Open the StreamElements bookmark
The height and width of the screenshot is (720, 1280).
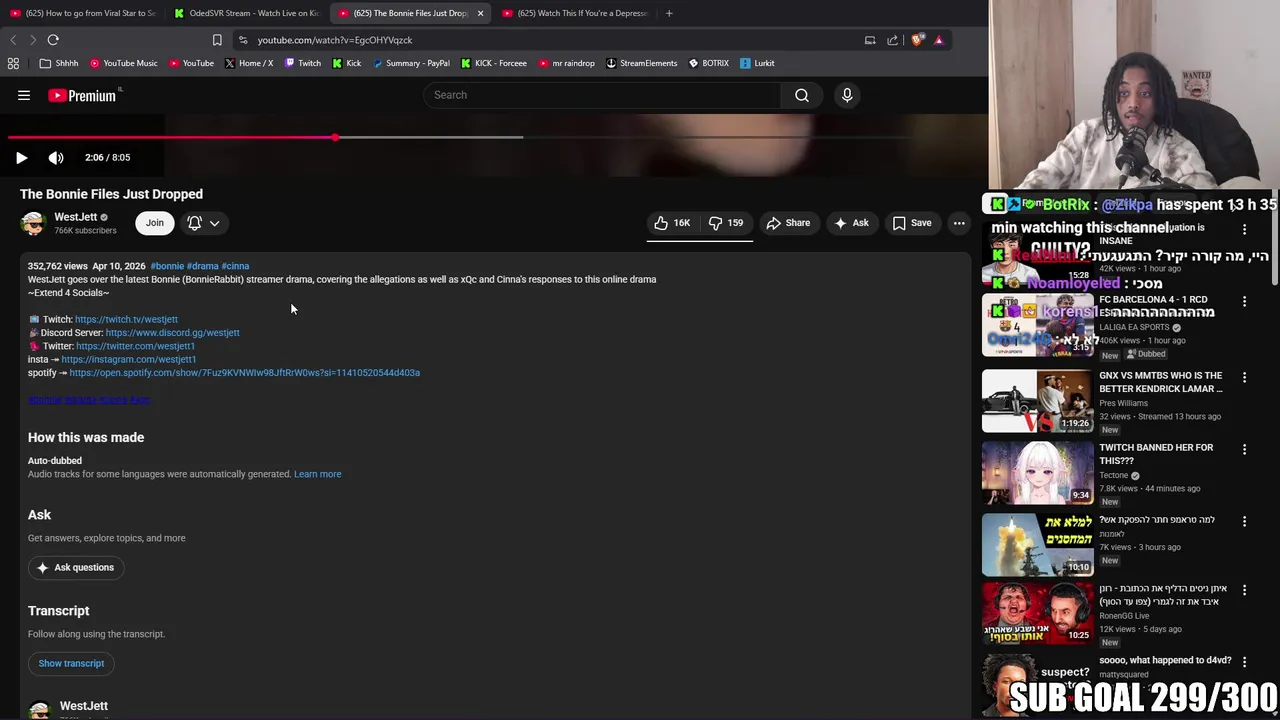pyautogui.click(x=641, y=63)
